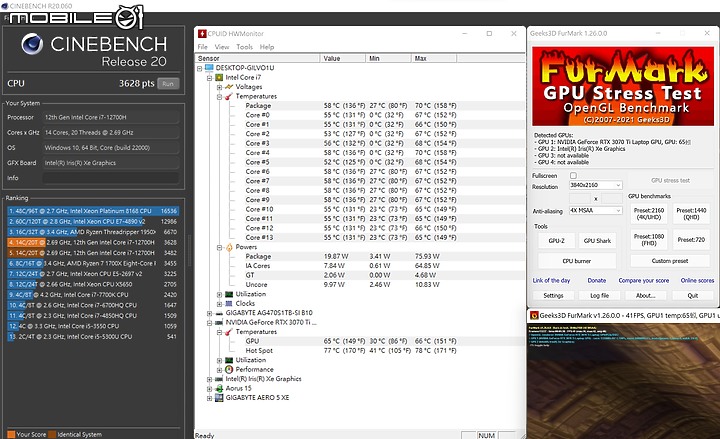Click the Performance gauge icon
Viewport: 720px width, 439px height.
point(229,370)
